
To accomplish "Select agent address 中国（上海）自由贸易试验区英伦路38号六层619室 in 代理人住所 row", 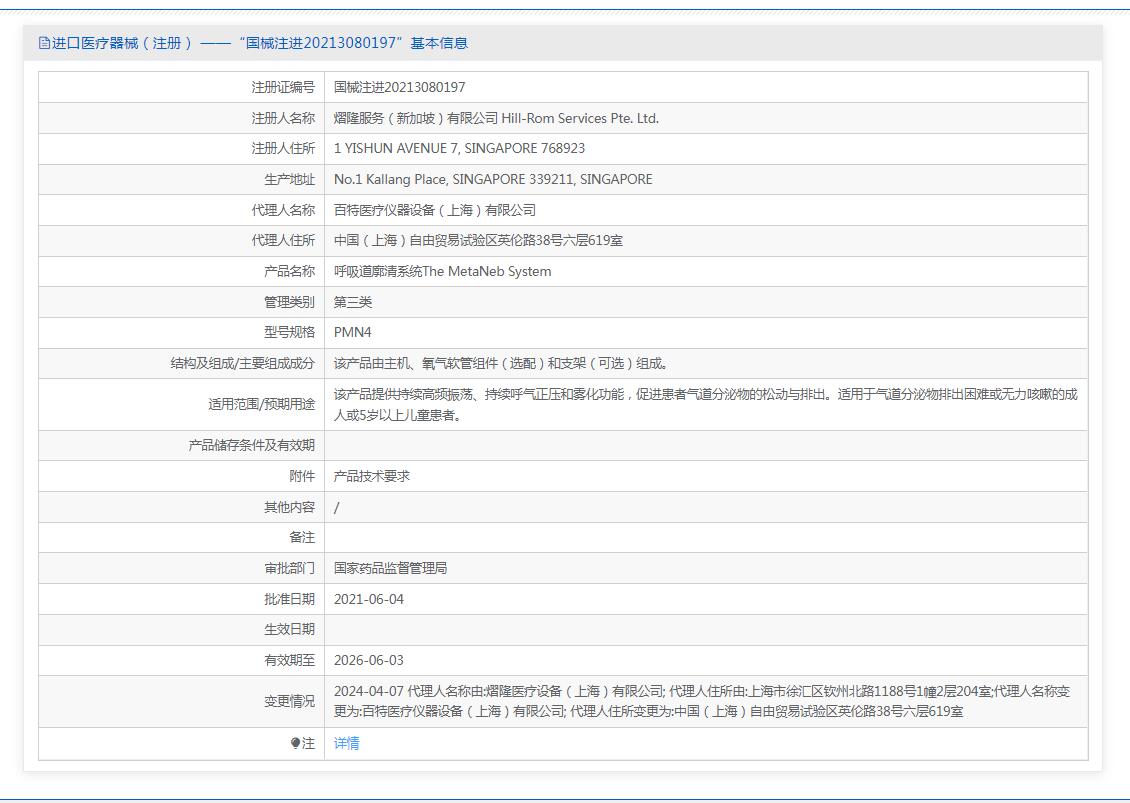I will pyautogui.click(x=478, y=241).
